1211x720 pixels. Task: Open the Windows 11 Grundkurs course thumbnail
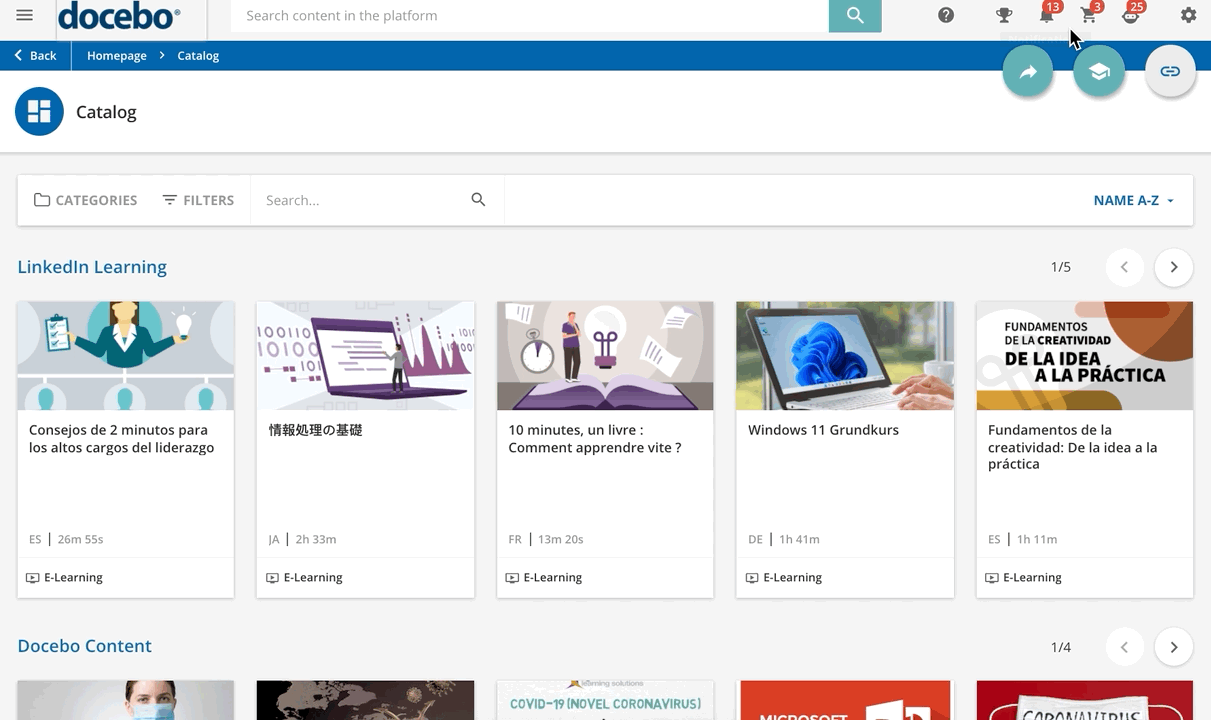coord(845,356)
